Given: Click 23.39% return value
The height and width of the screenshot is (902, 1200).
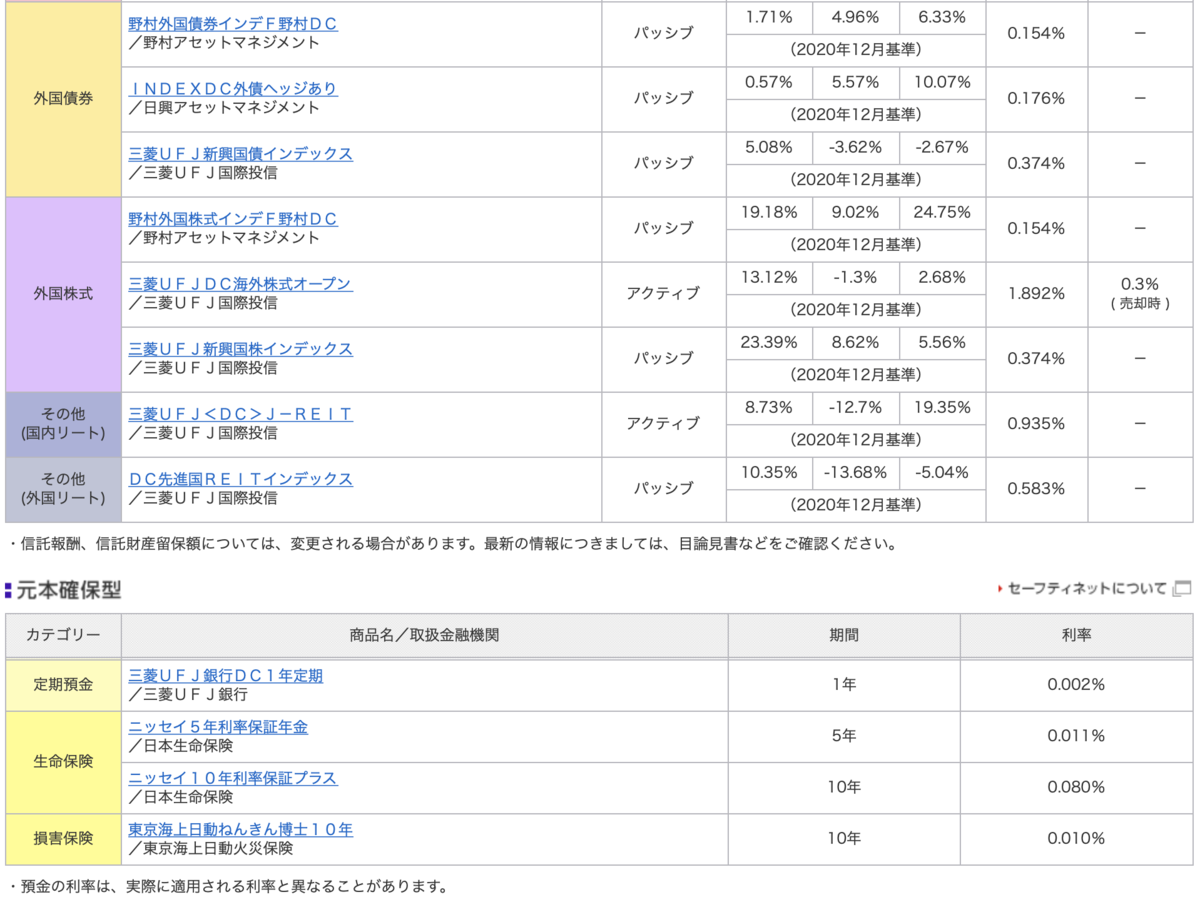Looking at the screenshot, I should point(769,342).
